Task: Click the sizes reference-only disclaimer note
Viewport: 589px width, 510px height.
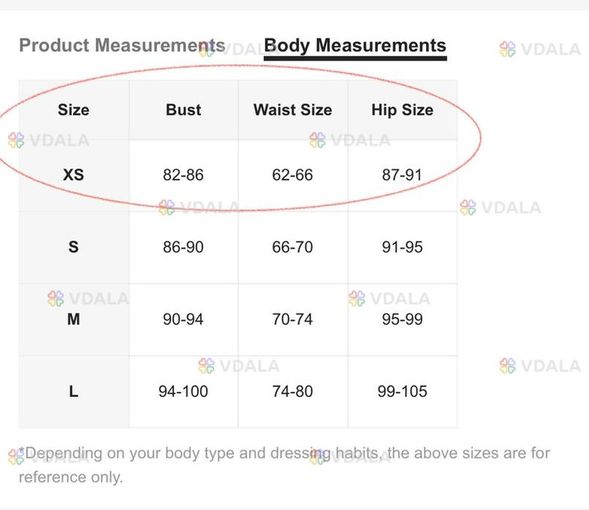Action: tap(284, 465)
